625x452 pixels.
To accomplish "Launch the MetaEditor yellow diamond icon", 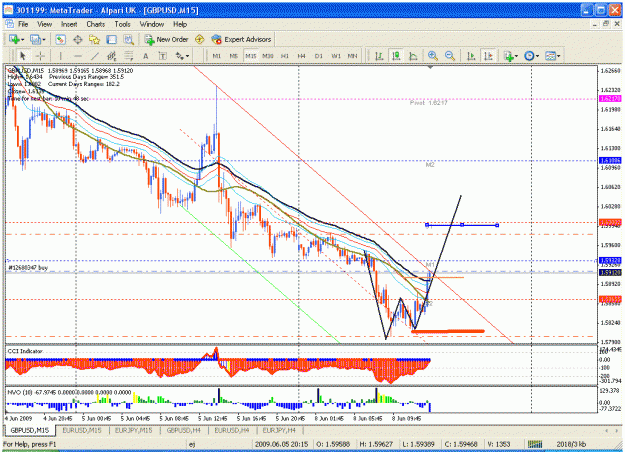I will click(x=199, y=39).
